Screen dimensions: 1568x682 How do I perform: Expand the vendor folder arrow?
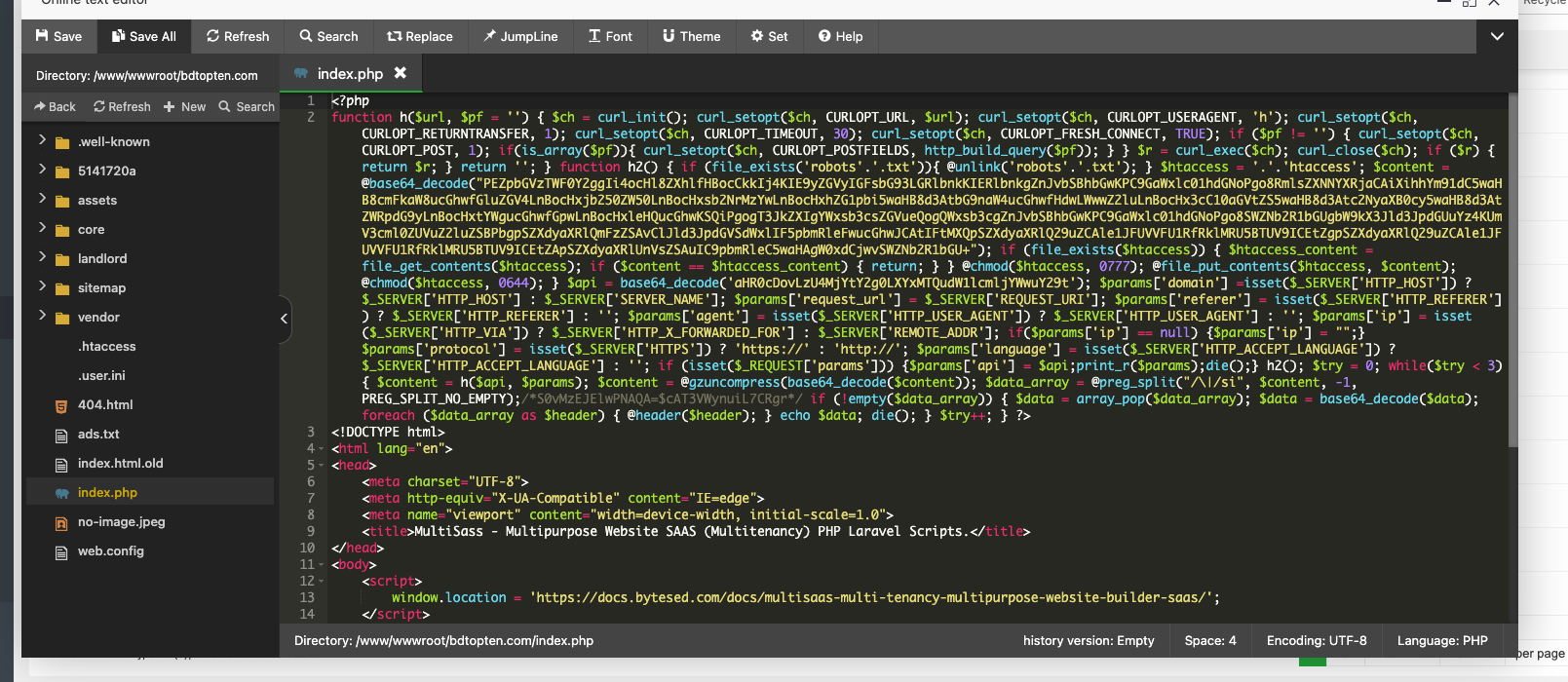pos(42,316)
